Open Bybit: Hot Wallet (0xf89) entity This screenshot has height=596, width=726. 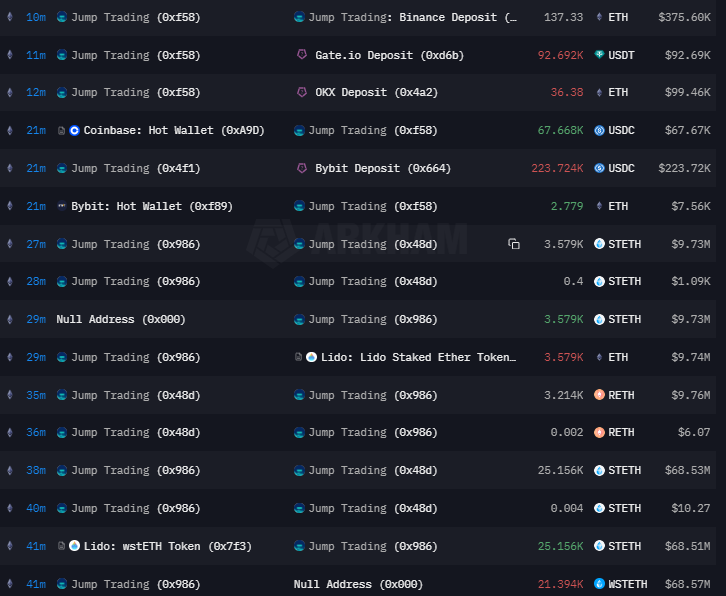(151, 206)
